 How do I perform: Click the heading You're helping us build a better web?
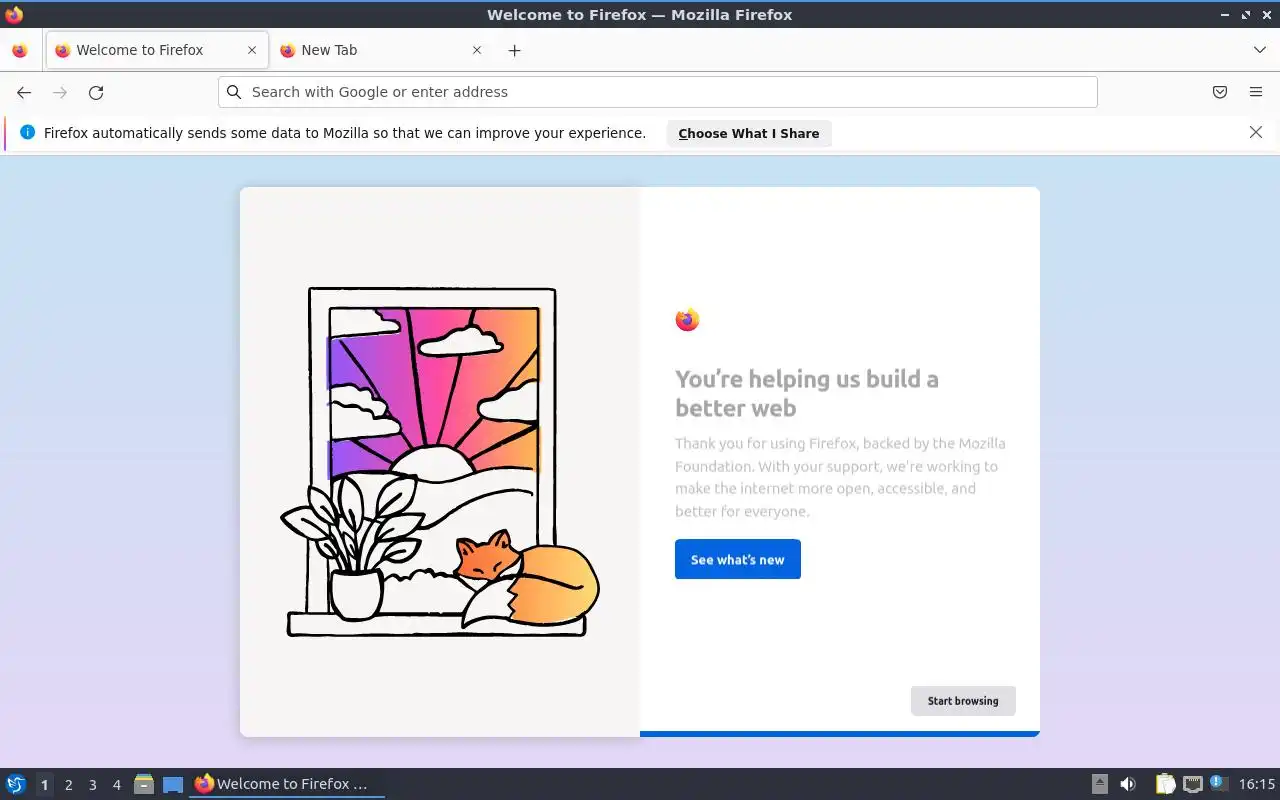[807, 393]
